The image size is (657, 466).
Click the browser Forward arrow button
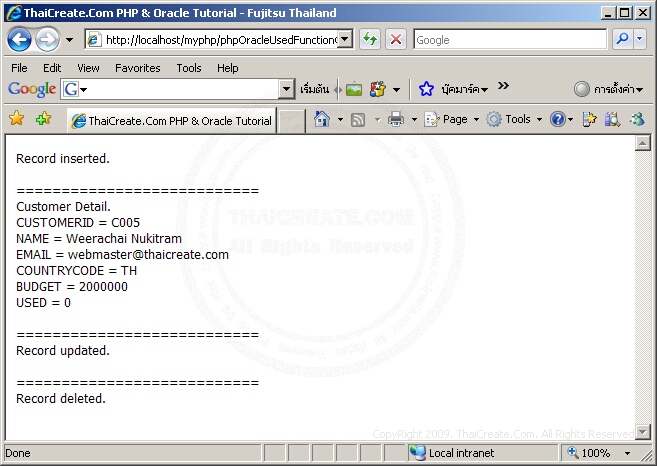click(x=47, y=40)
